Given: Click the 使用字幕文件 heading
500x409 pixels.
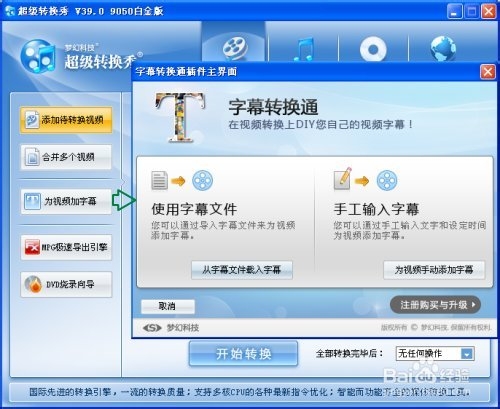Looking at the screenshot, I should [194, 209].
